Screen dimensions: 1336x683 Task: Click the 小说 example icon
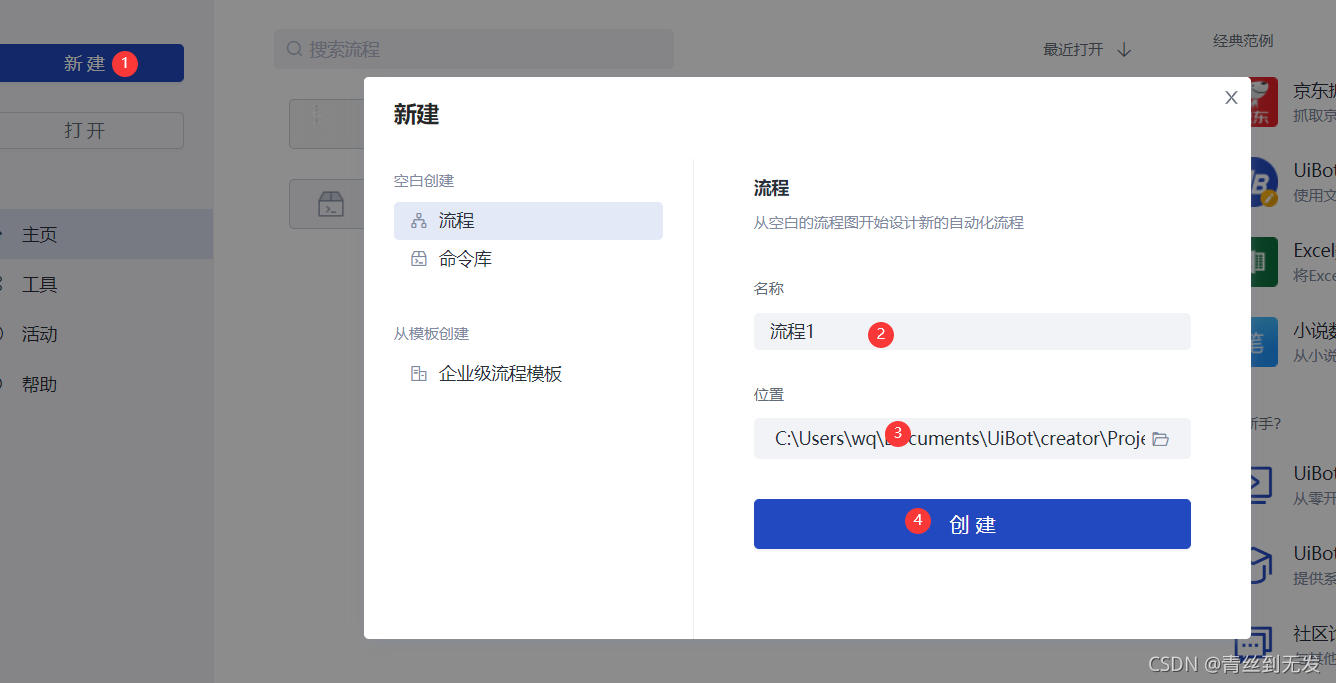[1262, 342]
